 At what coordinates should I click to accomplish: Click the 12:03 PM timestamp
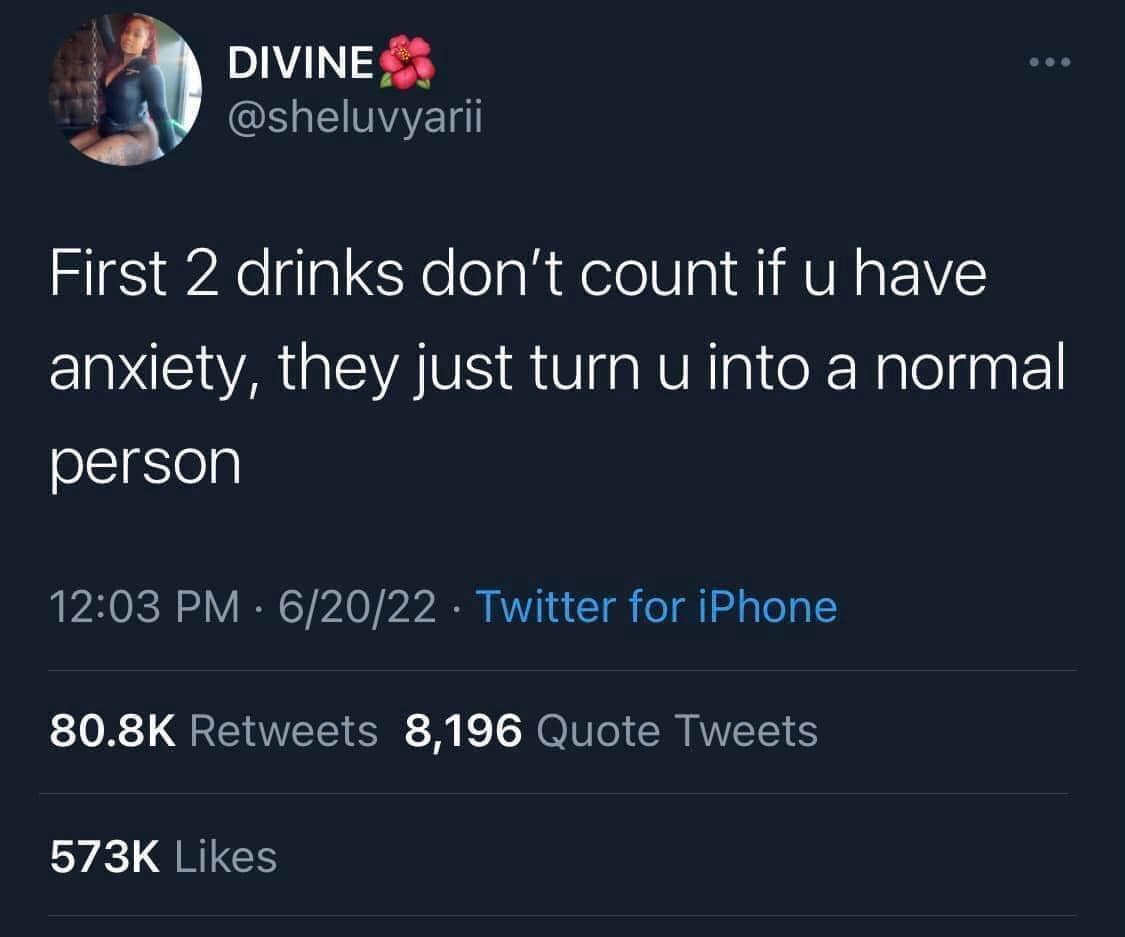144,606
